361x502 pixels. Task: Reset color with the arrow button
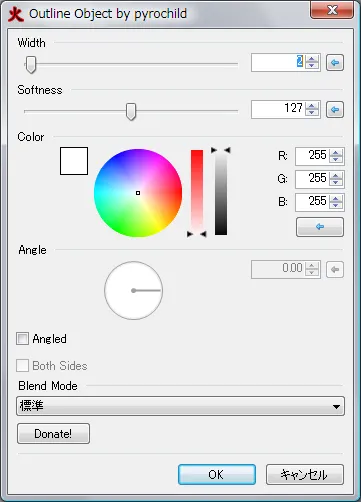pyautogui.click(x=320, y=227)
